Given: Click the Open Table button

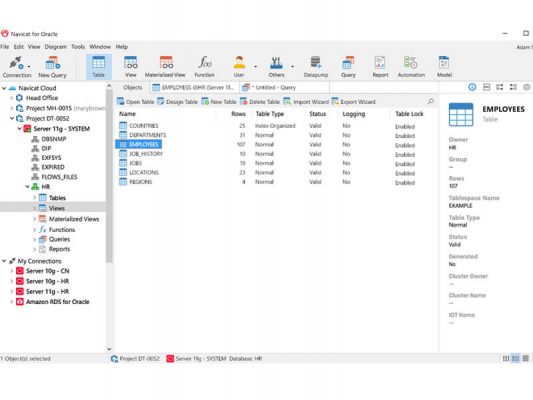Looking at the screenshot, I should tap(135, 102).
